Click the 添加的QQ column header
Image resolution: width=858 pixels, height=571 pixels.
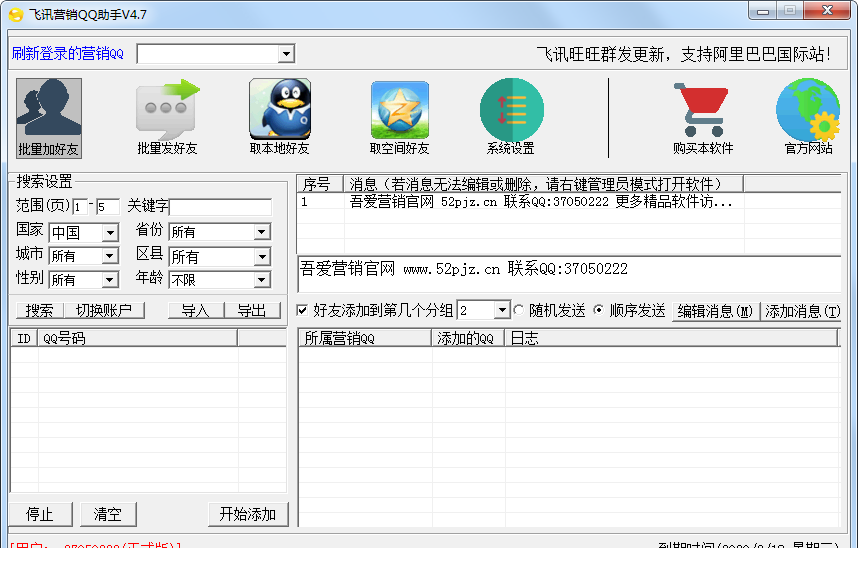467,338
